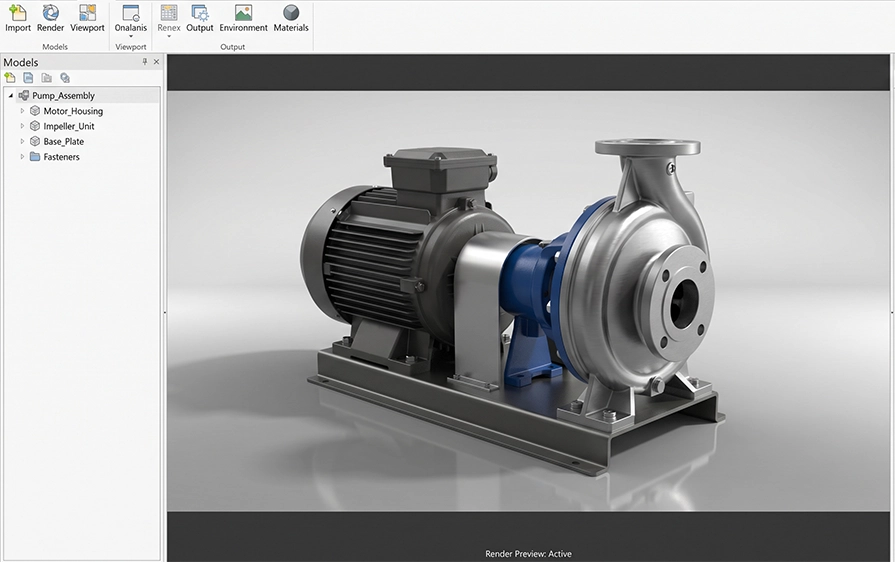
Task: Click the linked objects icon in Models toolbar
Action: (64, 78)
